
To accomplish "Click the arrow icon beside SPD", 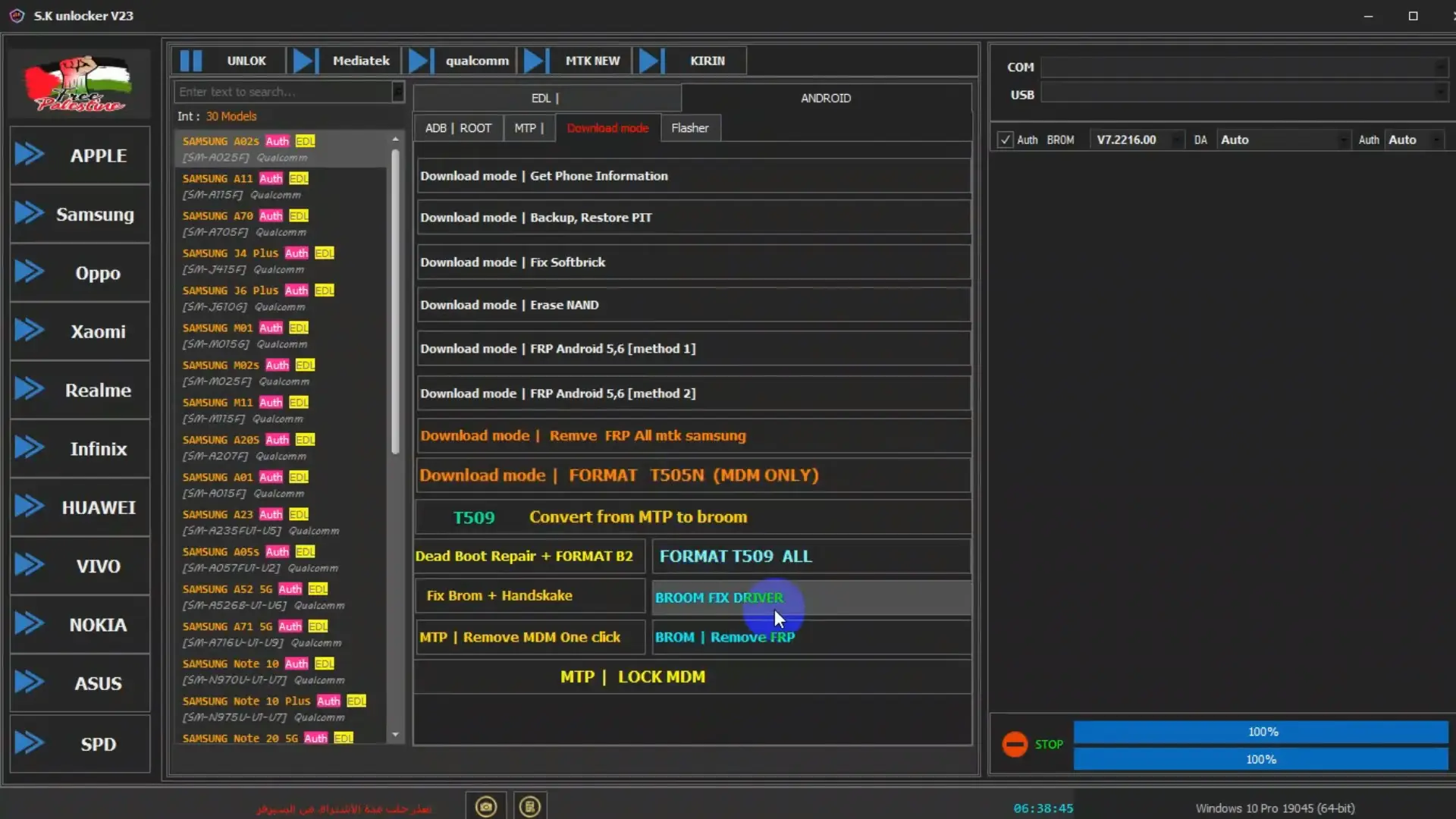I will [x=30, y=742].
